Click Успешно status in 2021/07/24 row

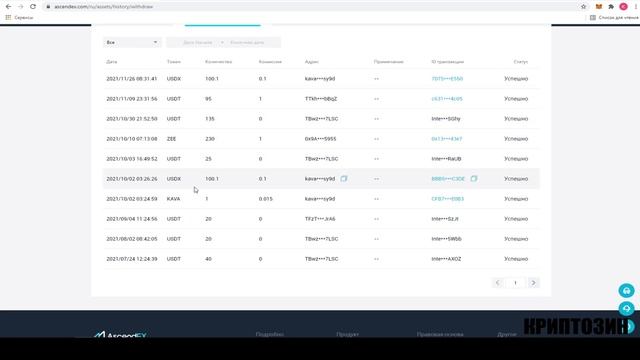[x=516, y=259]
